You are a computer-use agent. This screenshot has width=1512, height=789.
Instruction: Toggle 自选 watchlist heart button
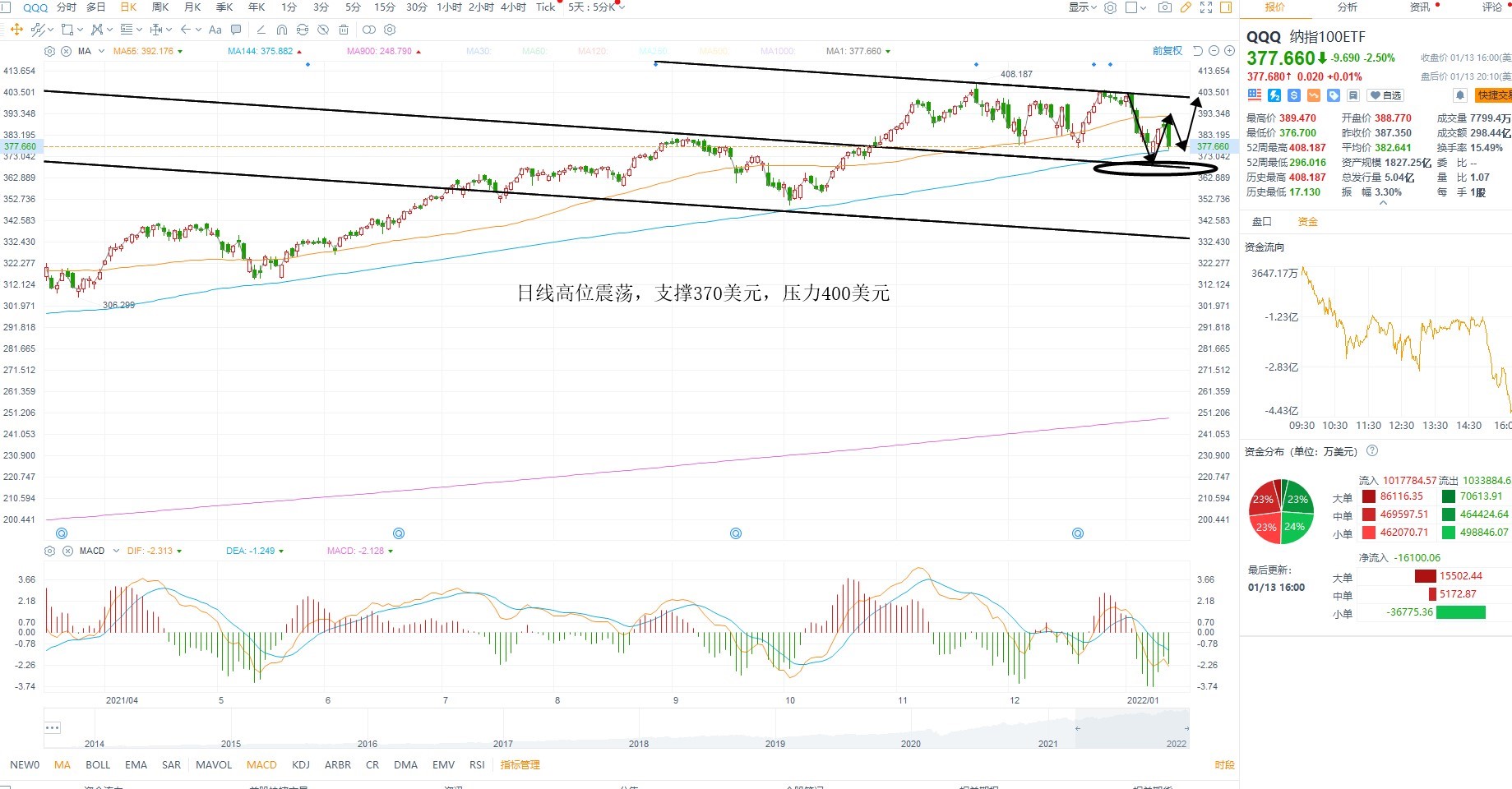1385,95
